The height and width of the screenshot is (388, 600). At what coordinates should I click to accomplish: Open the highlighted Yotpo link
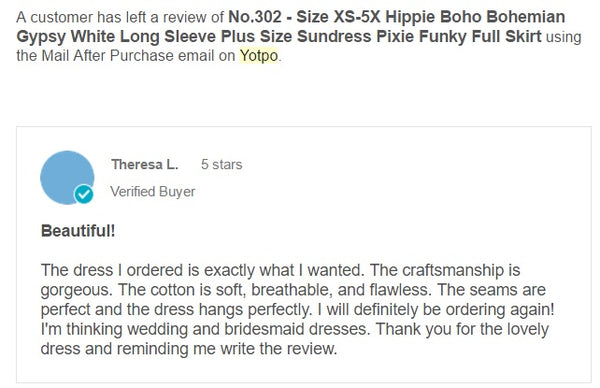259,56
